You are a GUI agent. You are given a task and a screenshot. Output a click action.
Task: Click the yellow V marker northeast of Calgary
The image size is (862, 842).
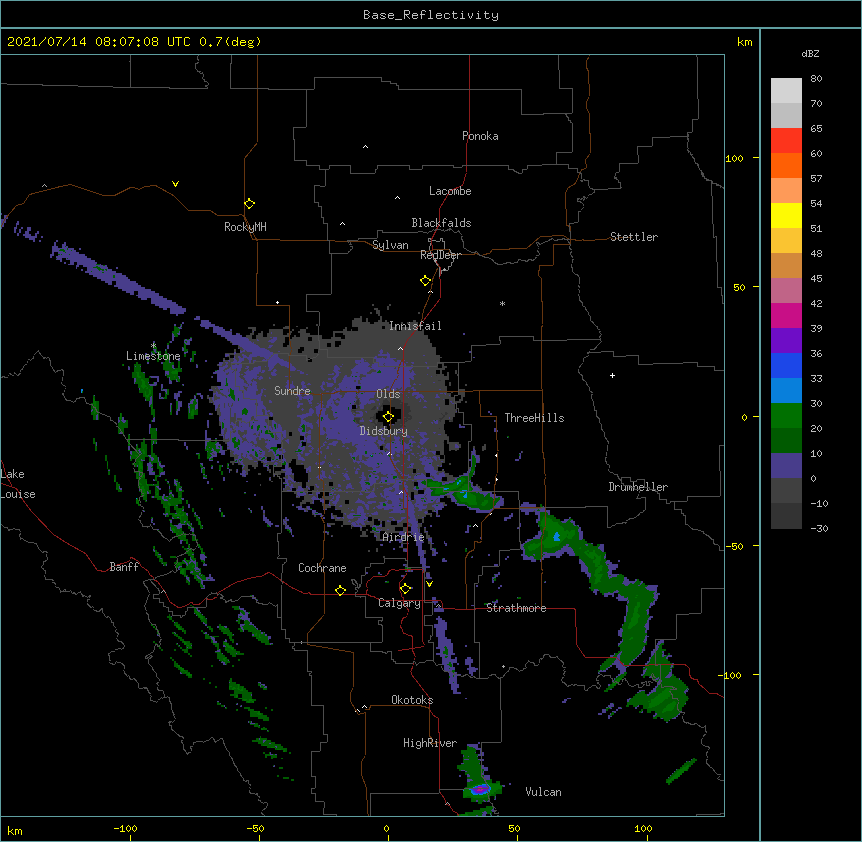click(429, 584)
